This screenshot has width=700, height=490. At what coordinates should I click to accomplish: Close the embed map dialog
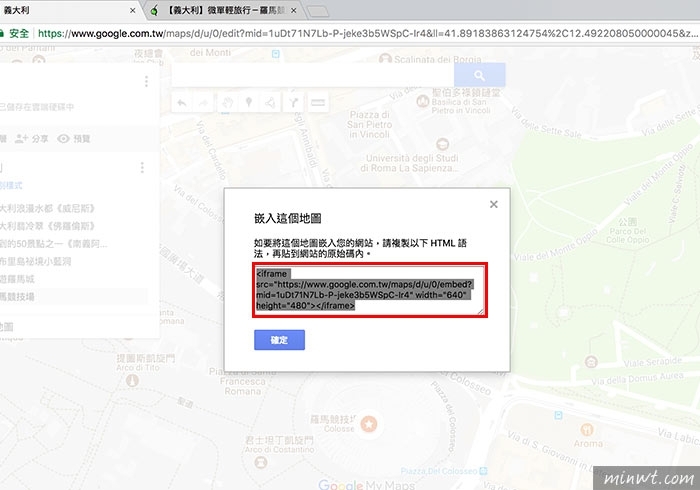[x=494, y=204]
